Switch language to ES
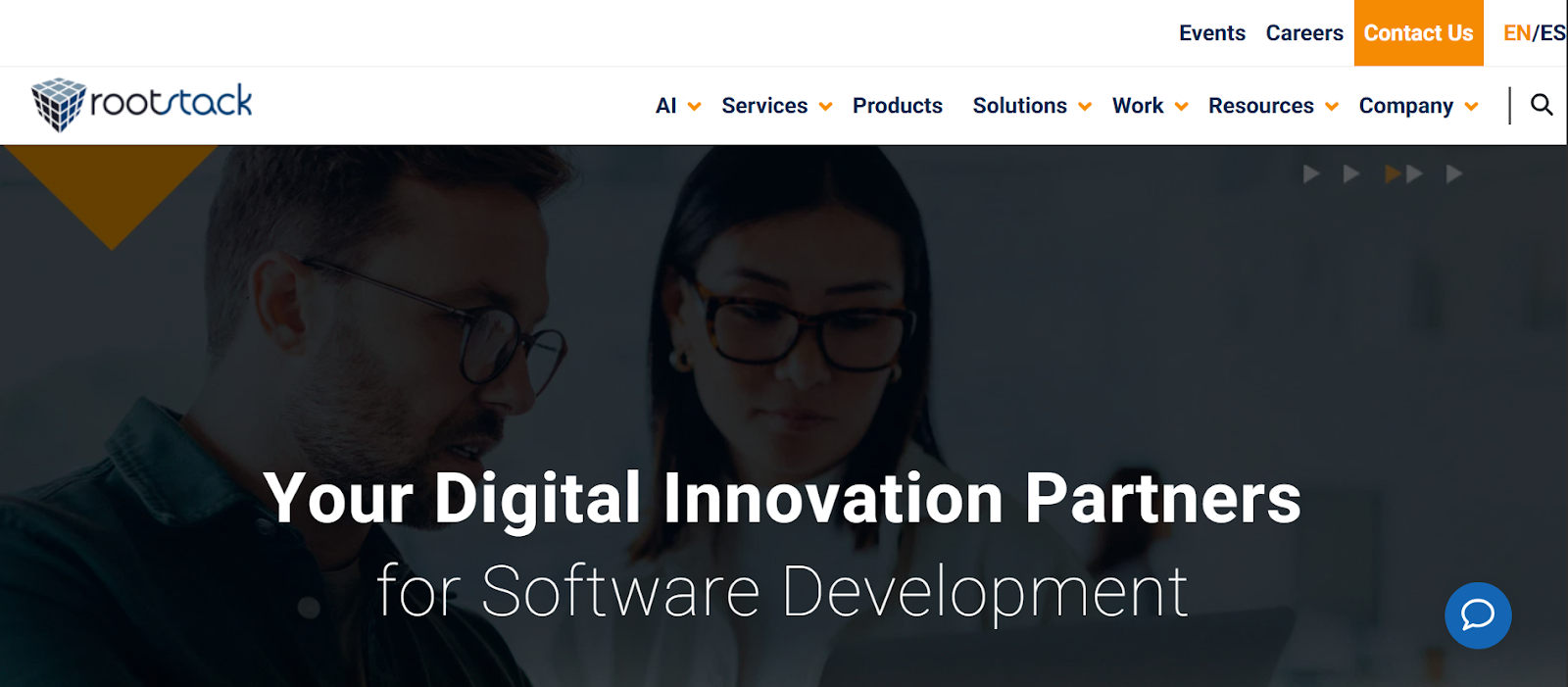This screenshot has width=1568, height=687. click(x=1552, y=33)
